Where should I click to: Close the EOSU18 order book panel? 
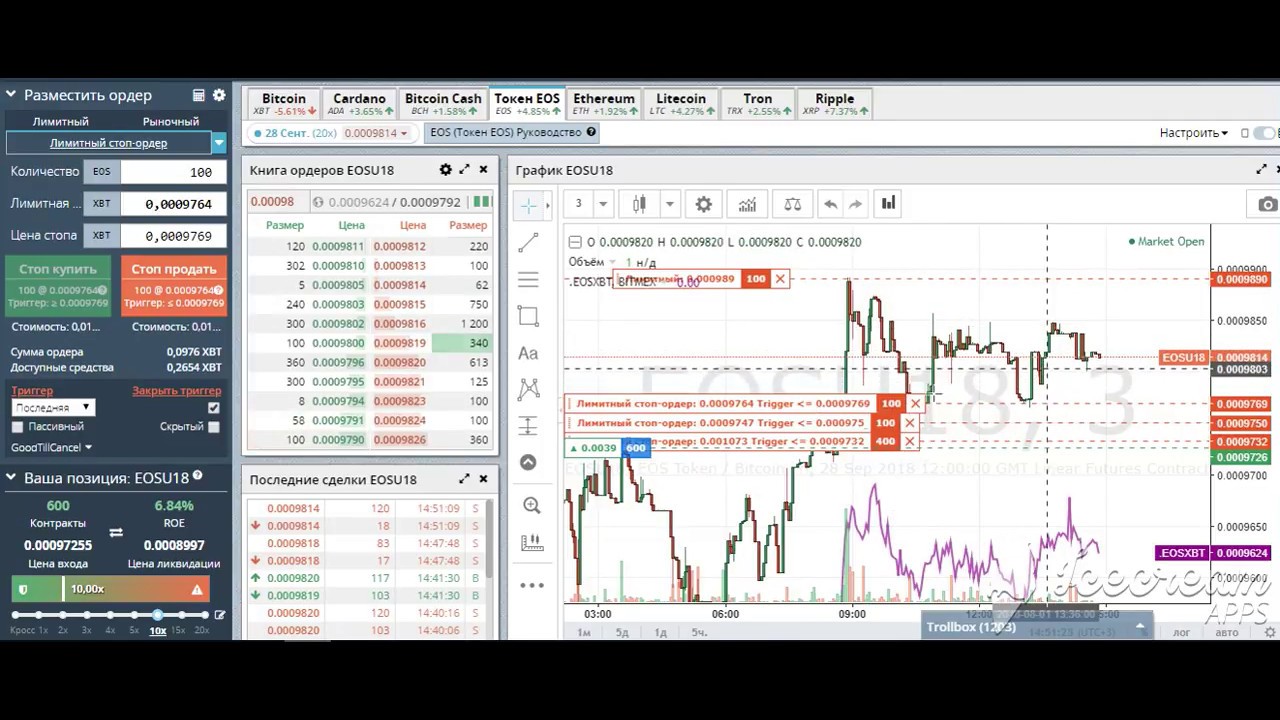[484, 170]
